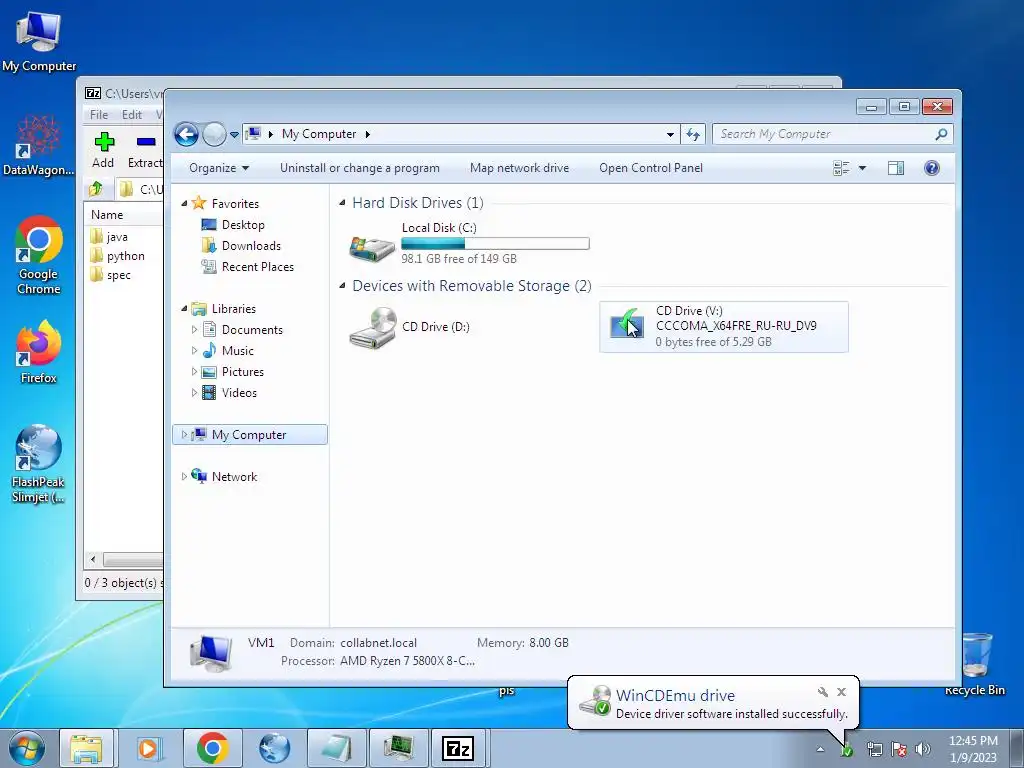This screenshot has width=1024, height=768.
Task: Expand Music library node
Action: tap(194, 351)
